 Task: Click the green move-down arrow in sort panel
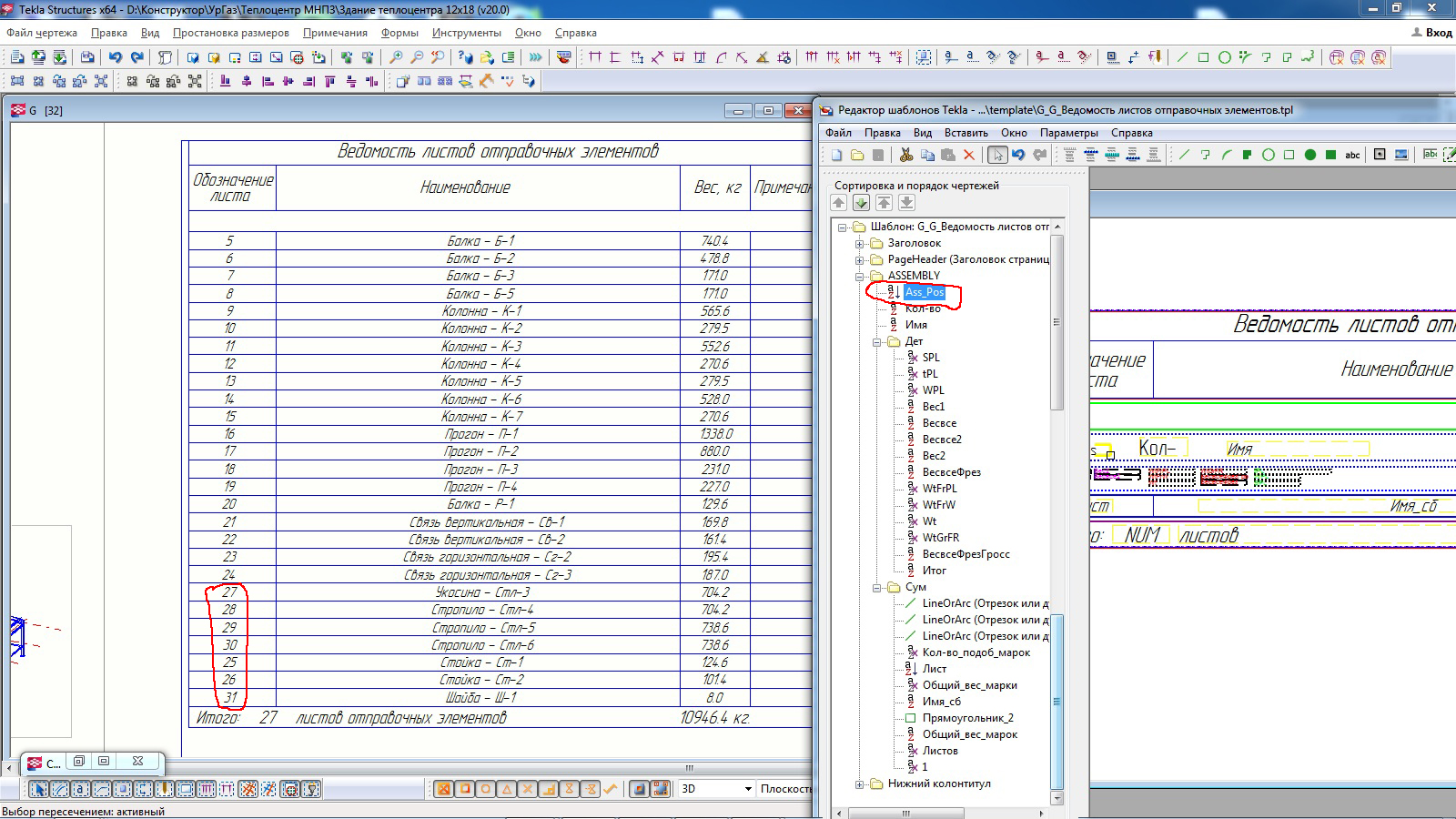click(x=861, y=203)
